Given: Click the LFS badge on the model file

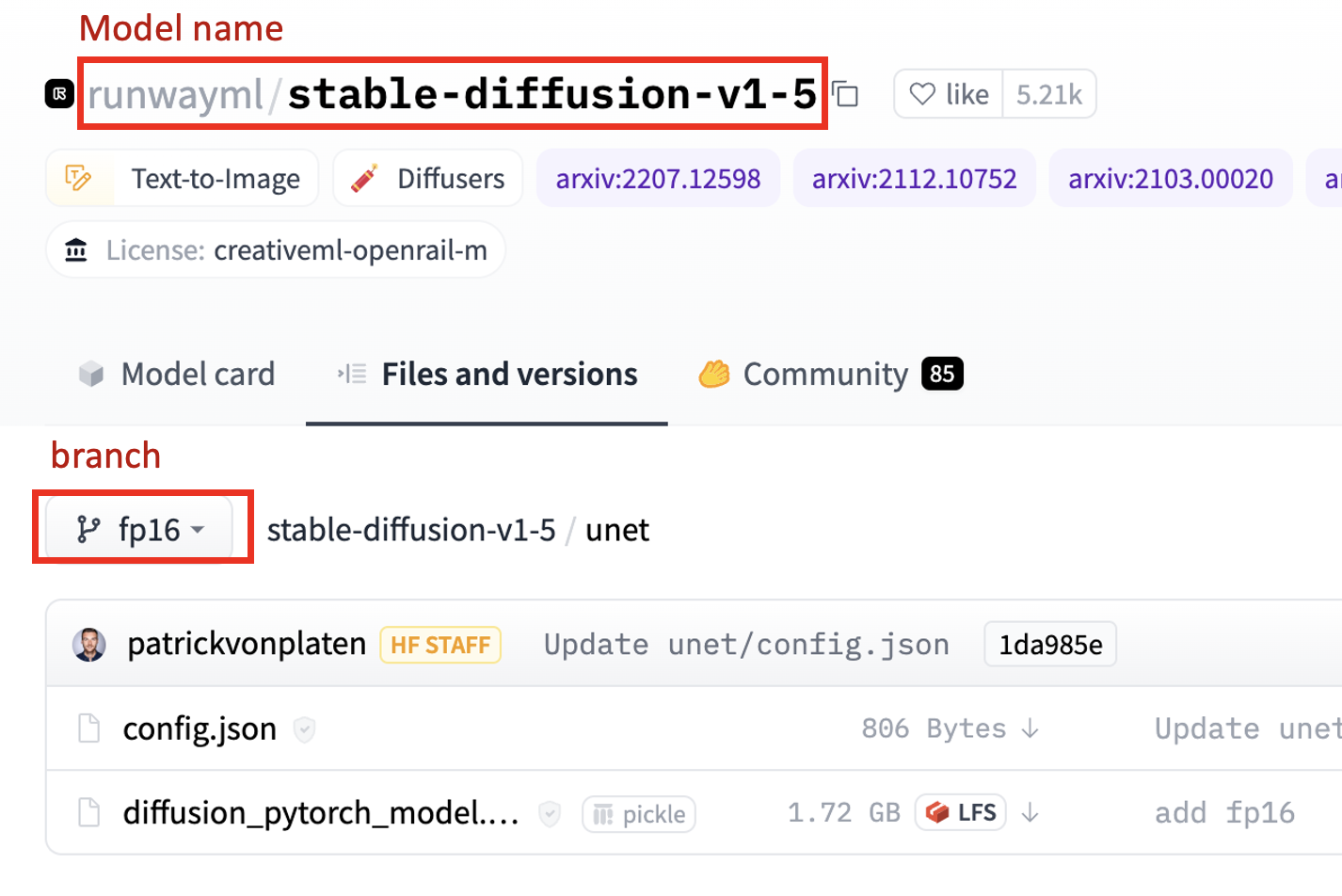Looking at the screenshot, I should (960, 812).
